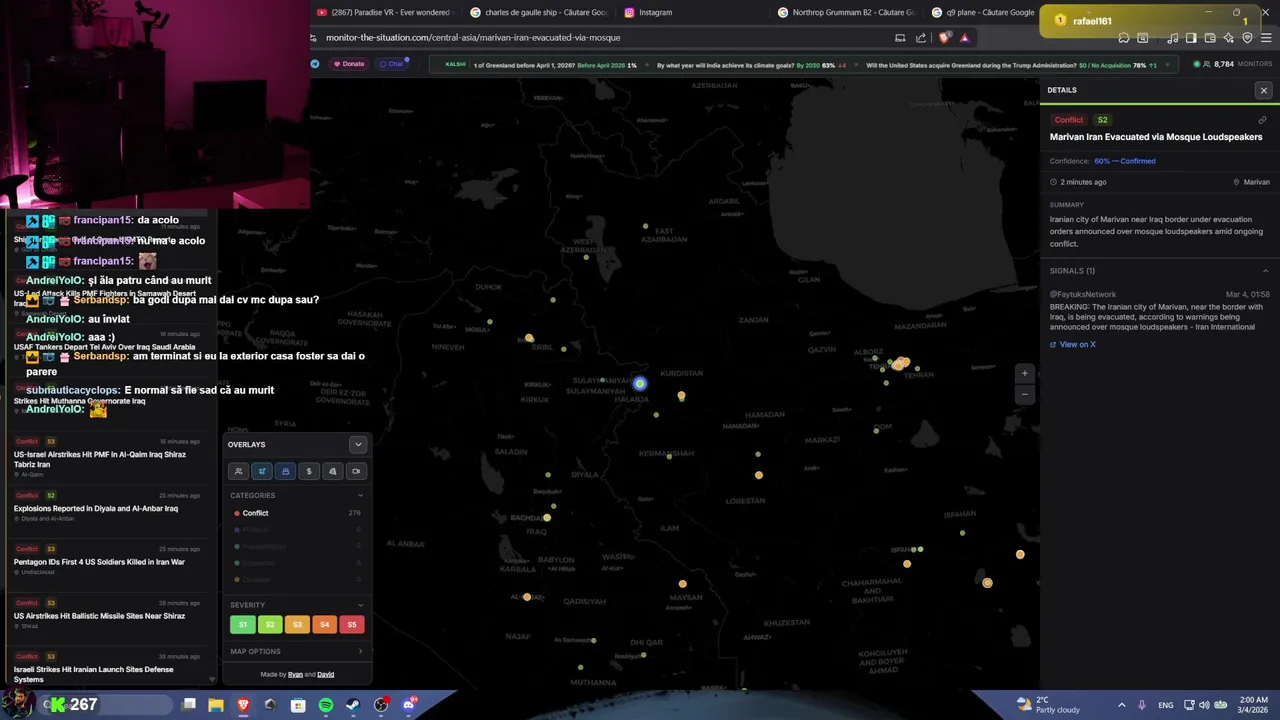Switch ENG input language indicator
Screen dimensions: 1280x720
[1165, 705]
